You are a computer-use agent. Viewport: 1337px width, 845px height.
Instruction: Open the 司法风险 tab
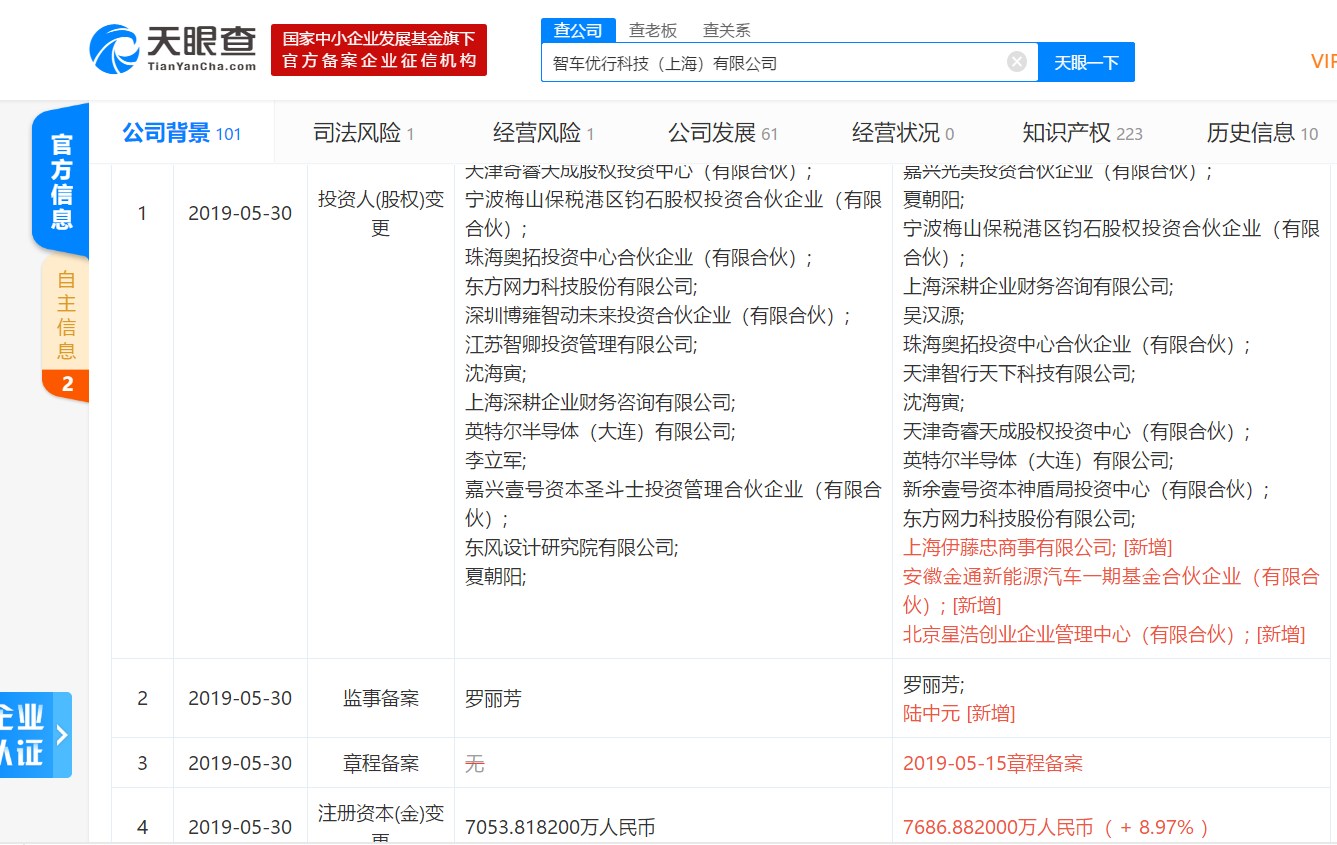pos(363,133)
